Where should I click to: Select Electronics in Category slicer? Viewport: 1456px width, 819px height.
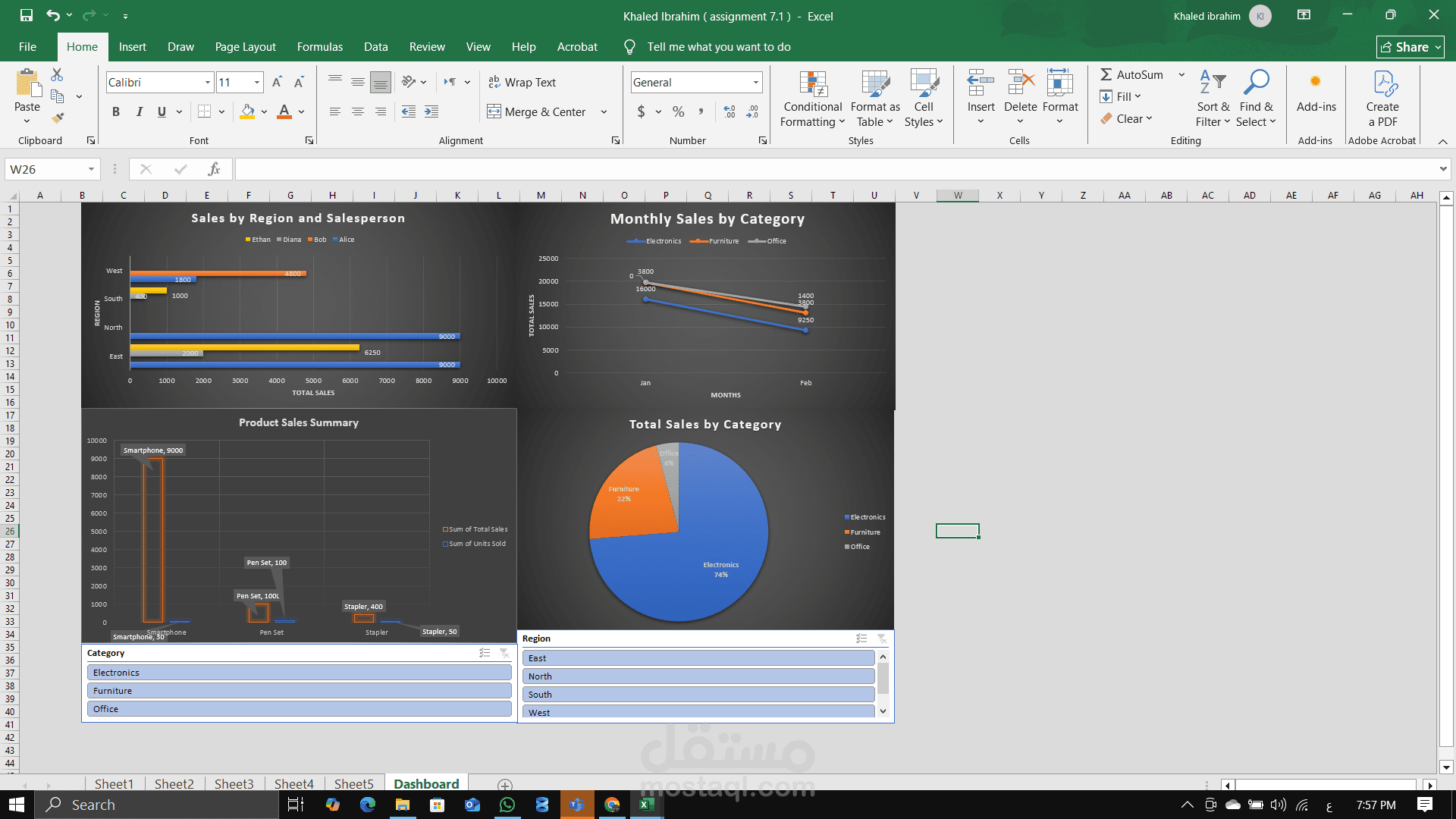coord(300,673)
